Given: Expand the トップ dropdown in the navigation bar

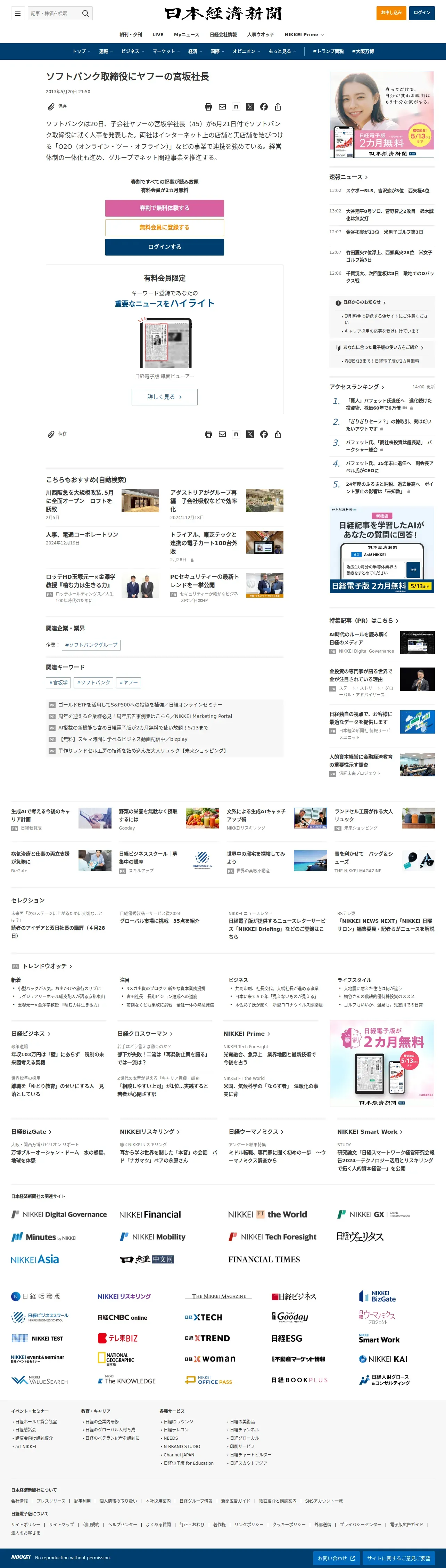Looking at the screenshot, I should 82,51.
